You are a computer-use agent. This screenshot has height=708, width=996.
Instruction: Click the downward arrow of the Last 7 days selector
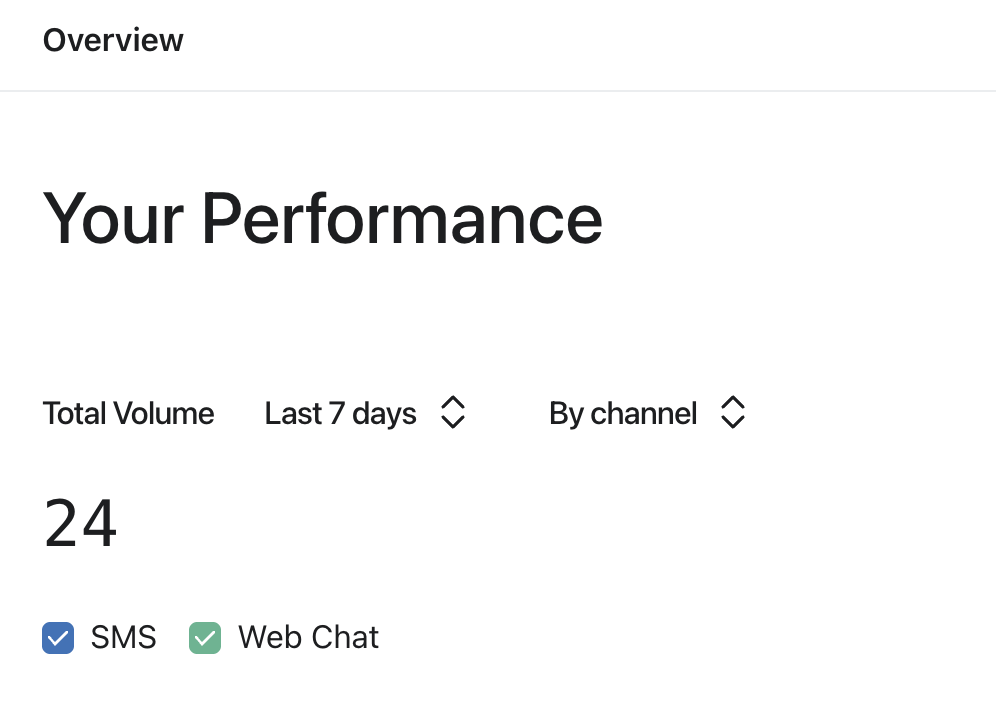(453, 422)
